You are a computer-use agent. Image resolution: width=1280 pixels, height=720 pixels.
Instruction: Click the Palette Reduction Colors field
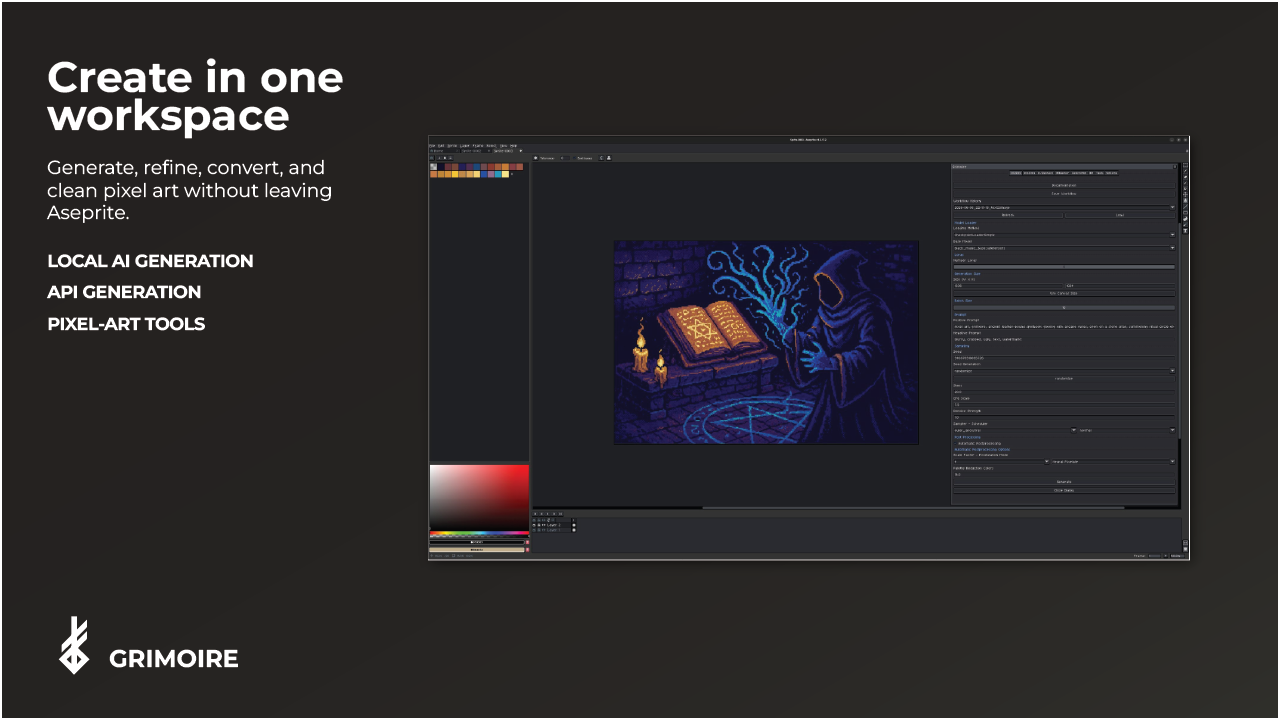(x=1064, y=475)
